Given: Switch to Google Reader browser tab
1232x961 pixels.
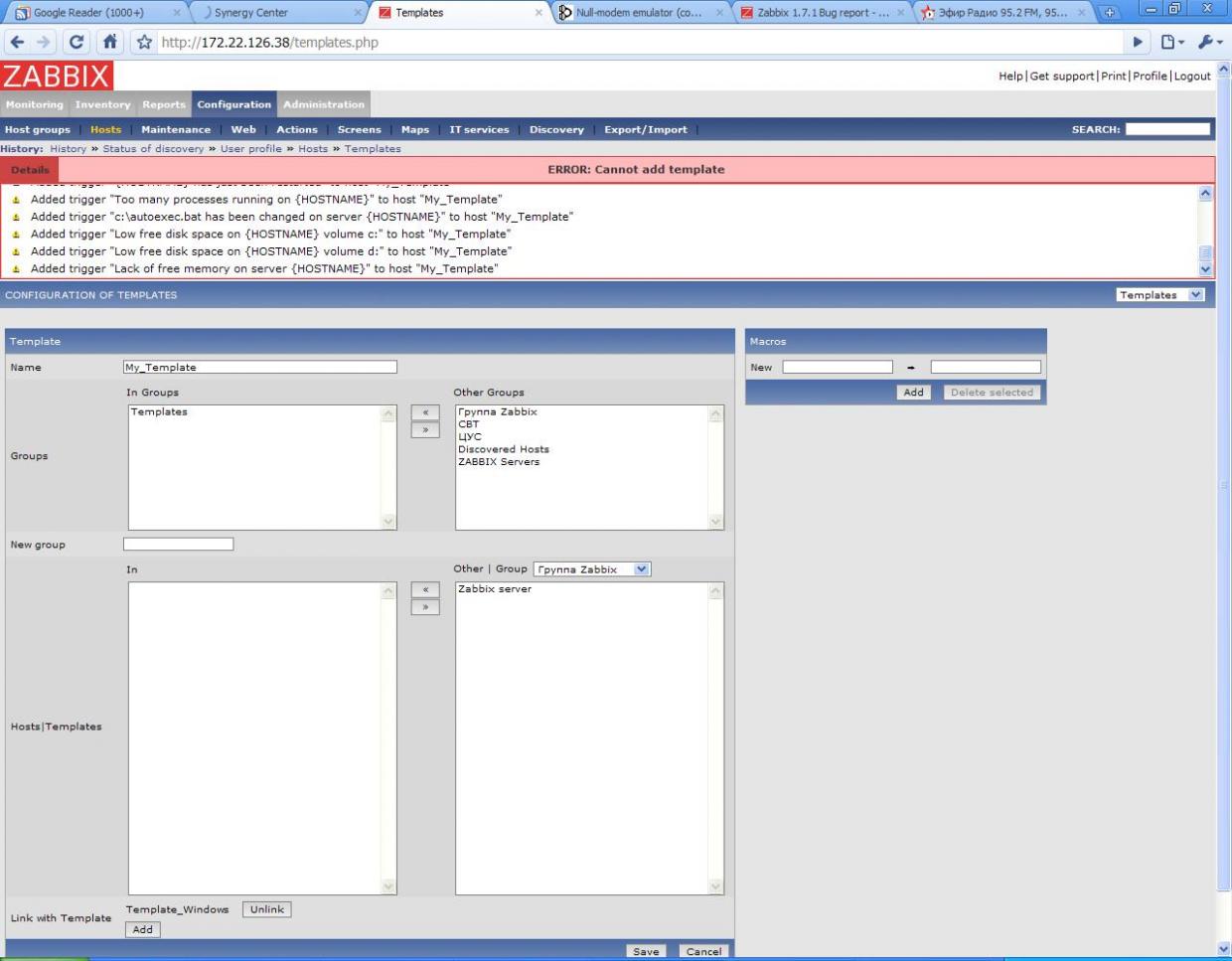Looking at the screenshot, I should [95, 13].
